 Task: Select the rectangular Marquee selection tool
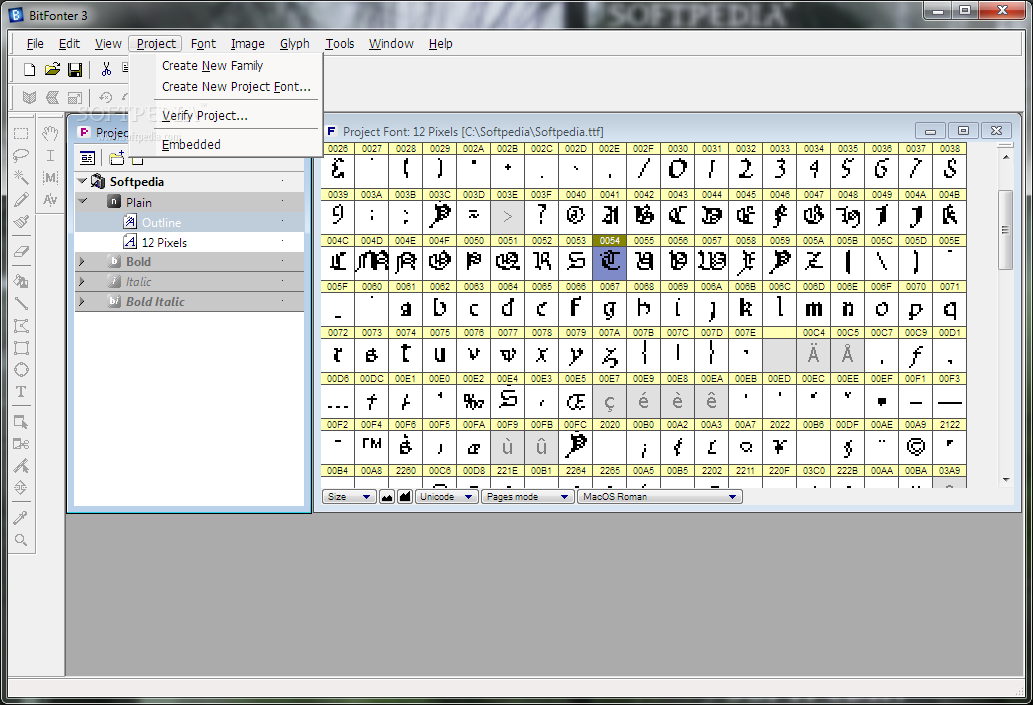coord(21,134)
